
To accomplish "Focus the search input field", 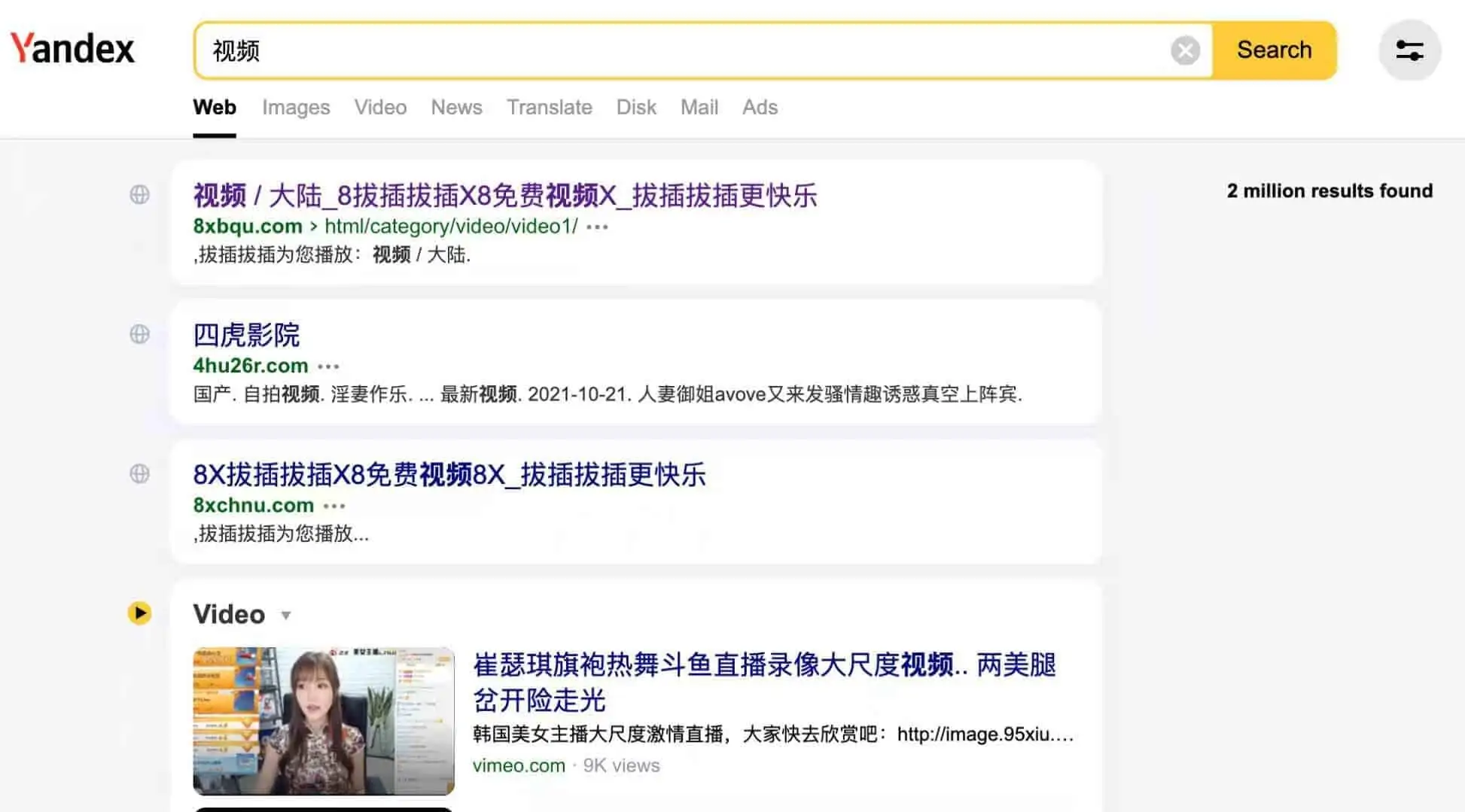I will click(678, 50).
